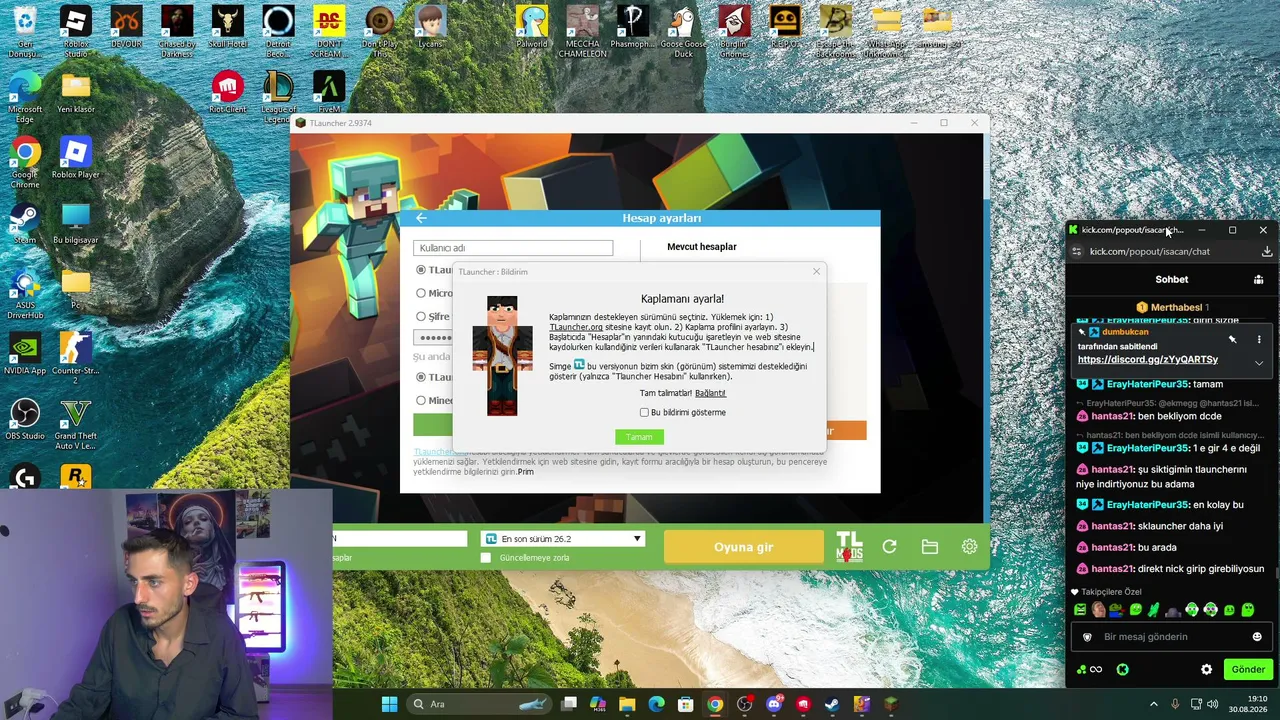Click the green Kick logo button below chat
This screenshot has width=1280, height=720.
[1122, 670]
